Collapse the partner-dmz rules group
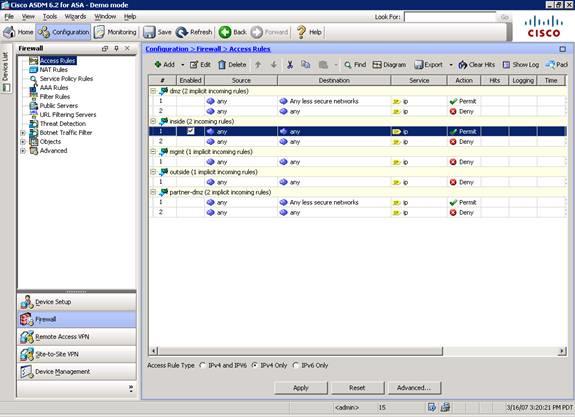 point(153,192)
